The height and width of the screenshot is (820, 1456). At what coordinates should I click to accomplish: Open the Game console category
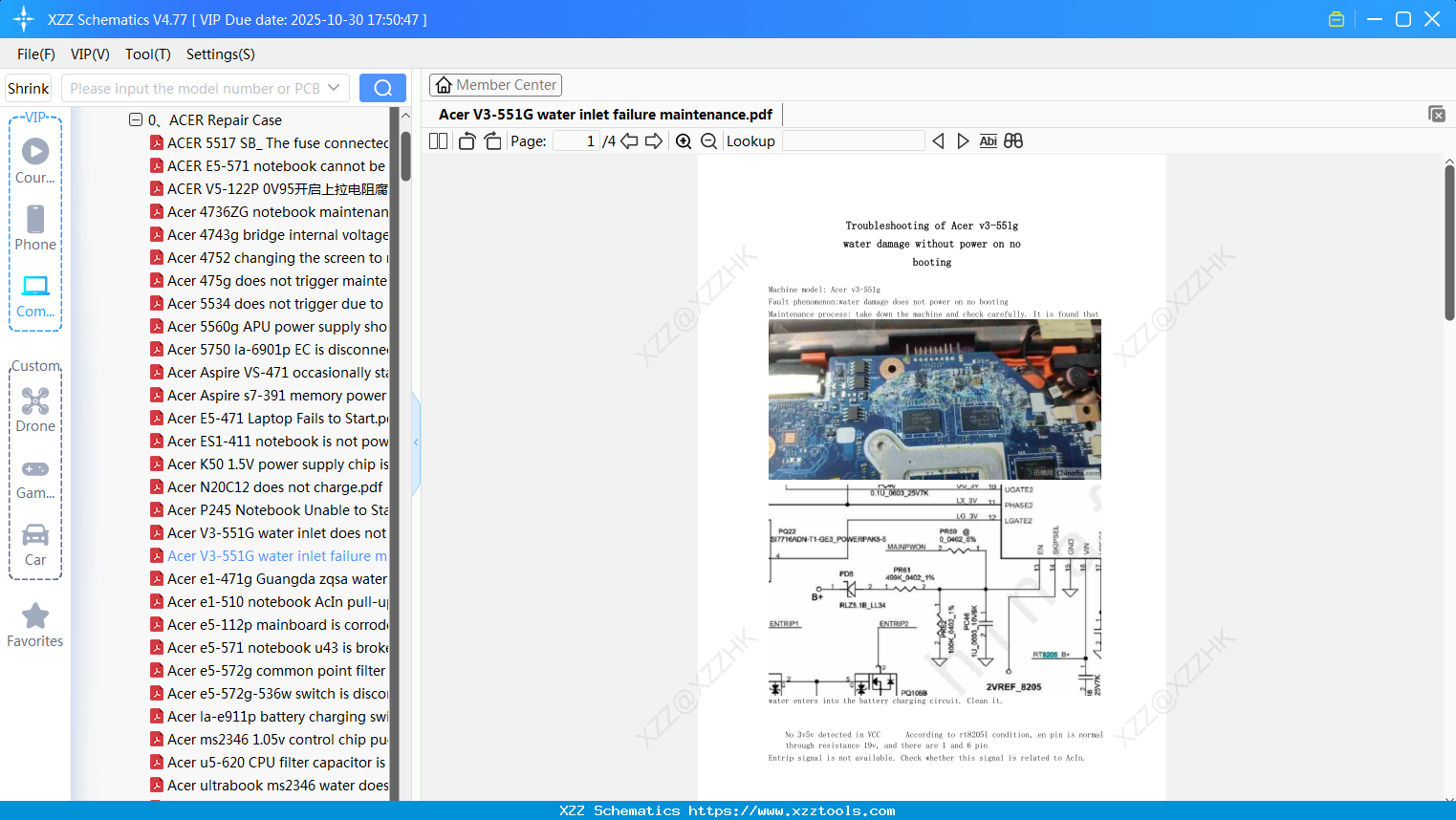(35, 478)
